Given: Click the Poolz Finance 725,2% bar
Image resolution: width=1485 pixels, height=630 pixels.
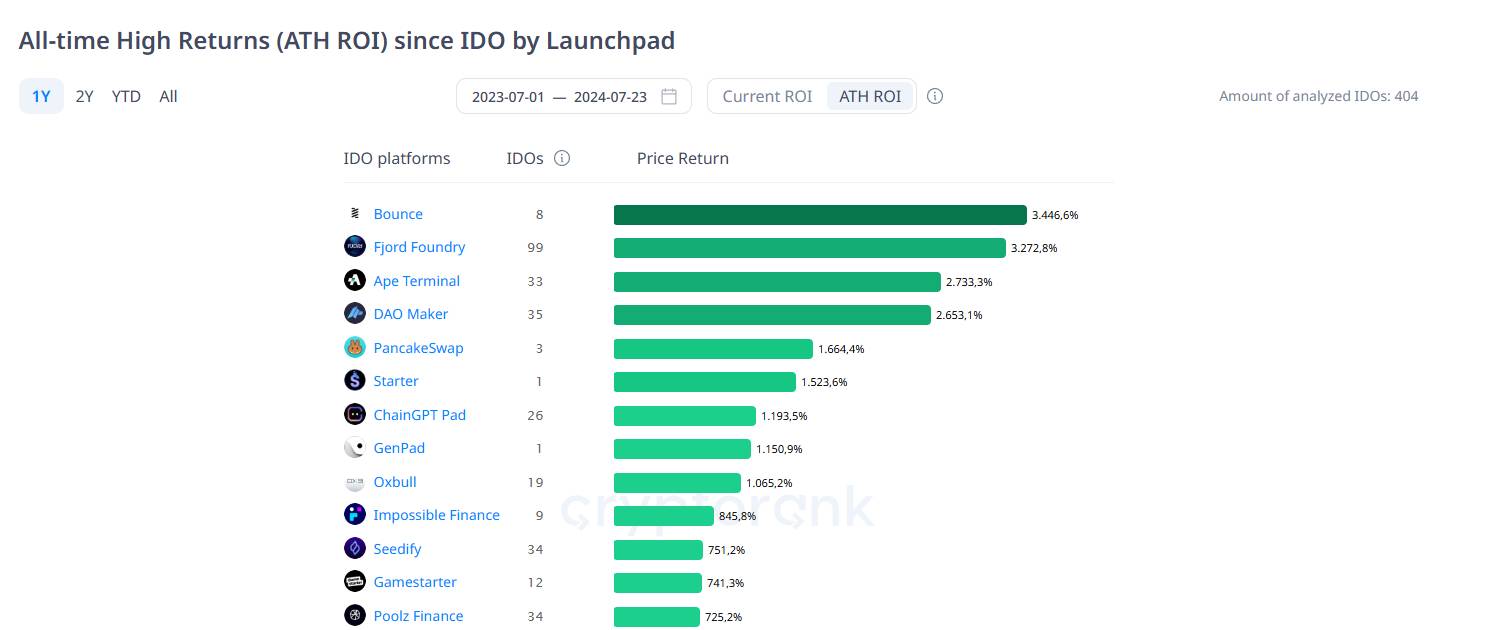Looking at the screenshot, I should coord(657,617).
